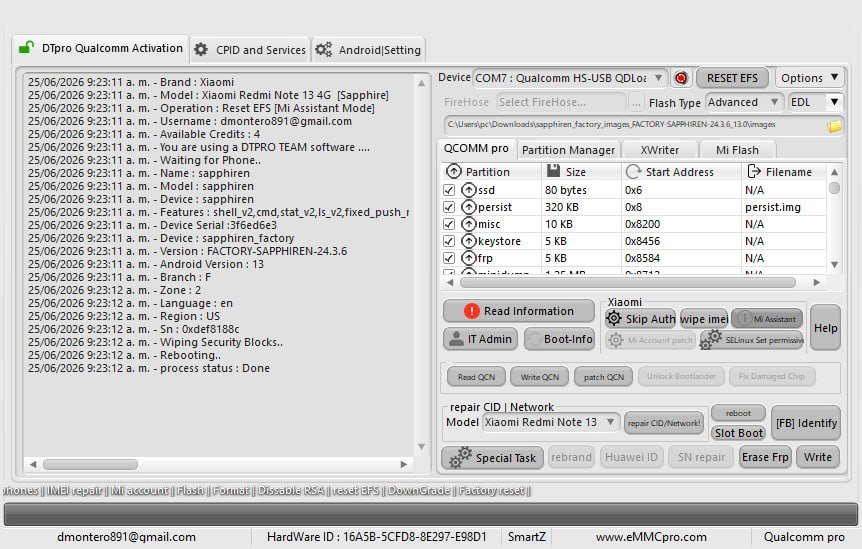Click the up-arrow icon on the frp partition row
Viewport: 862px width, 549px height.
click(468, 258)
